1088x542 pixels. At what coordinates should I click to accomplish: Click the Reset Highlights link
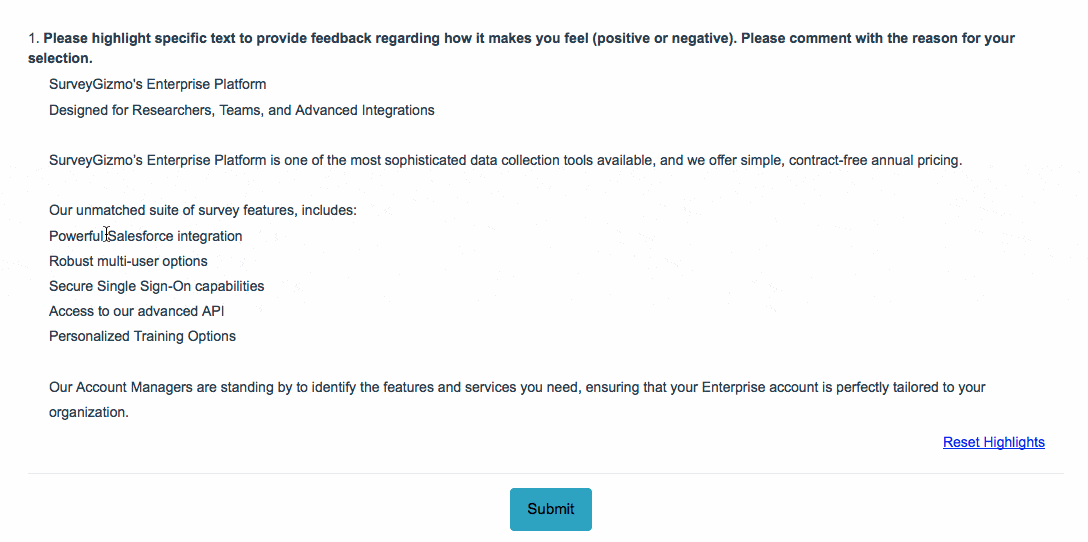993,442
